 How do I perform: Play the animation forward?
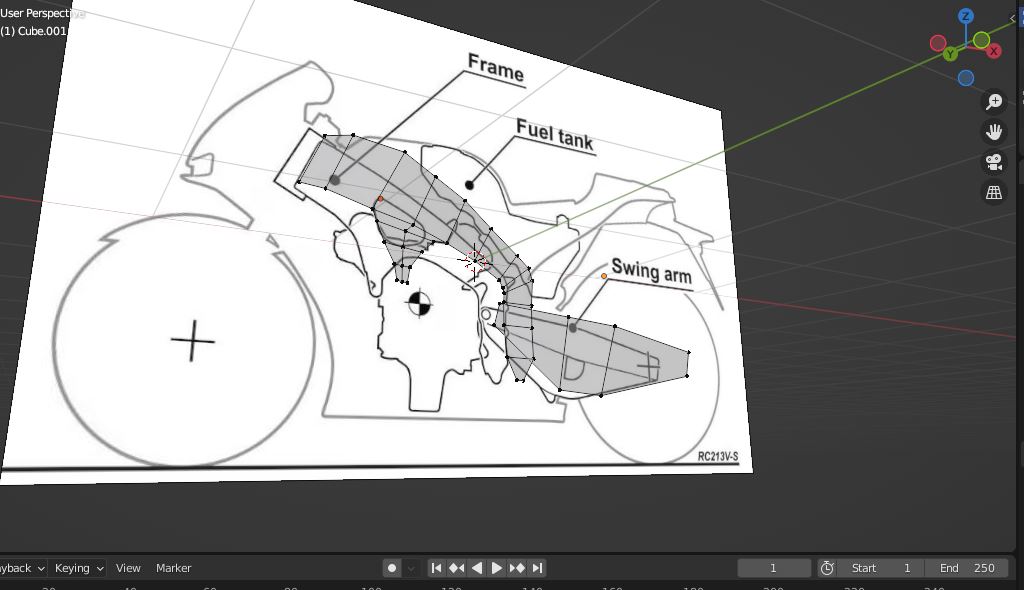point(496,568)
